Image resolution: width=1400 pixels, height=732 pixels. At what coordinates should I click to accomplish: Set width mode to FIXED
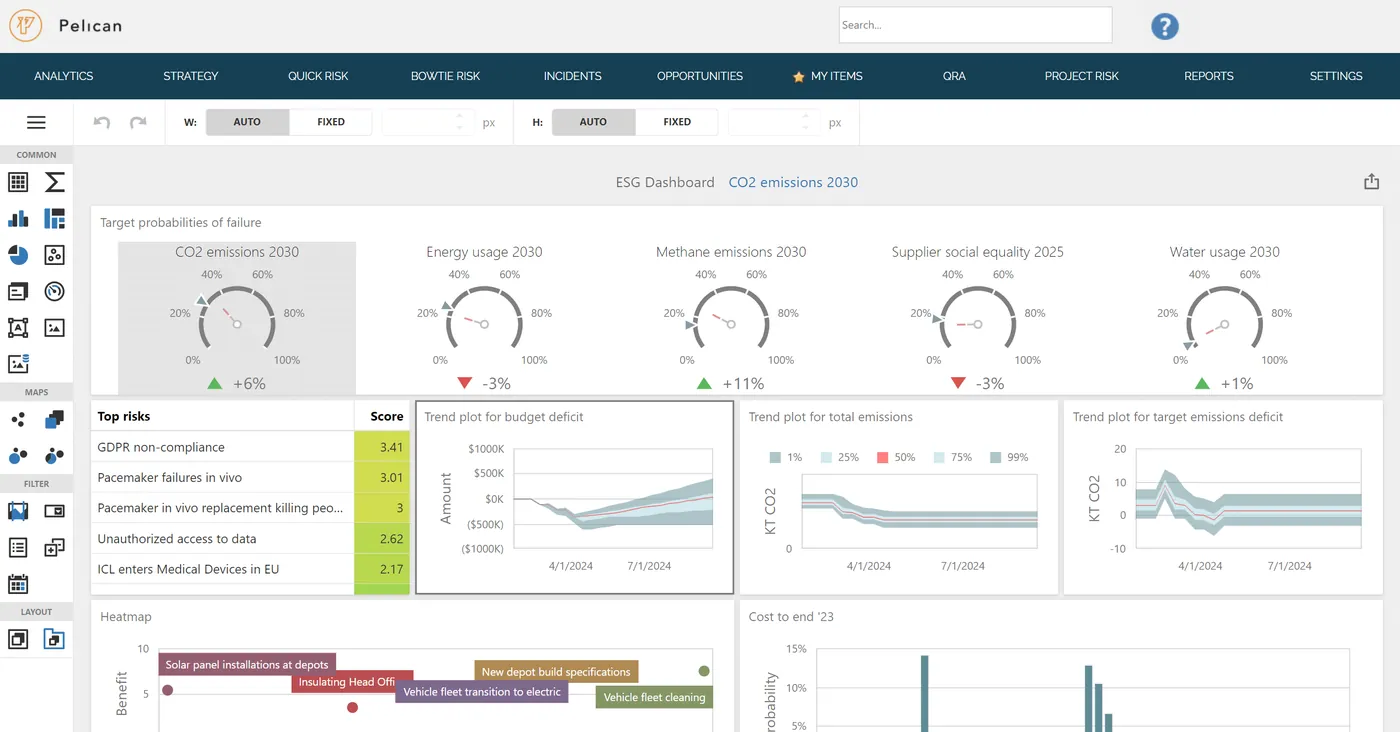tap(331, 122)
